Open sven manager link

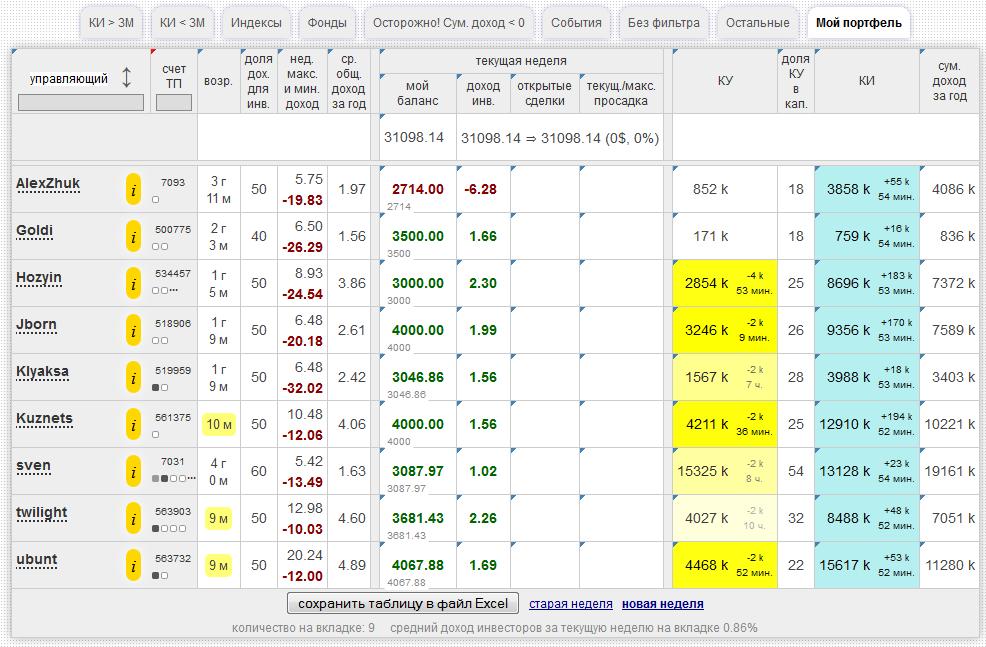(33, 465)
